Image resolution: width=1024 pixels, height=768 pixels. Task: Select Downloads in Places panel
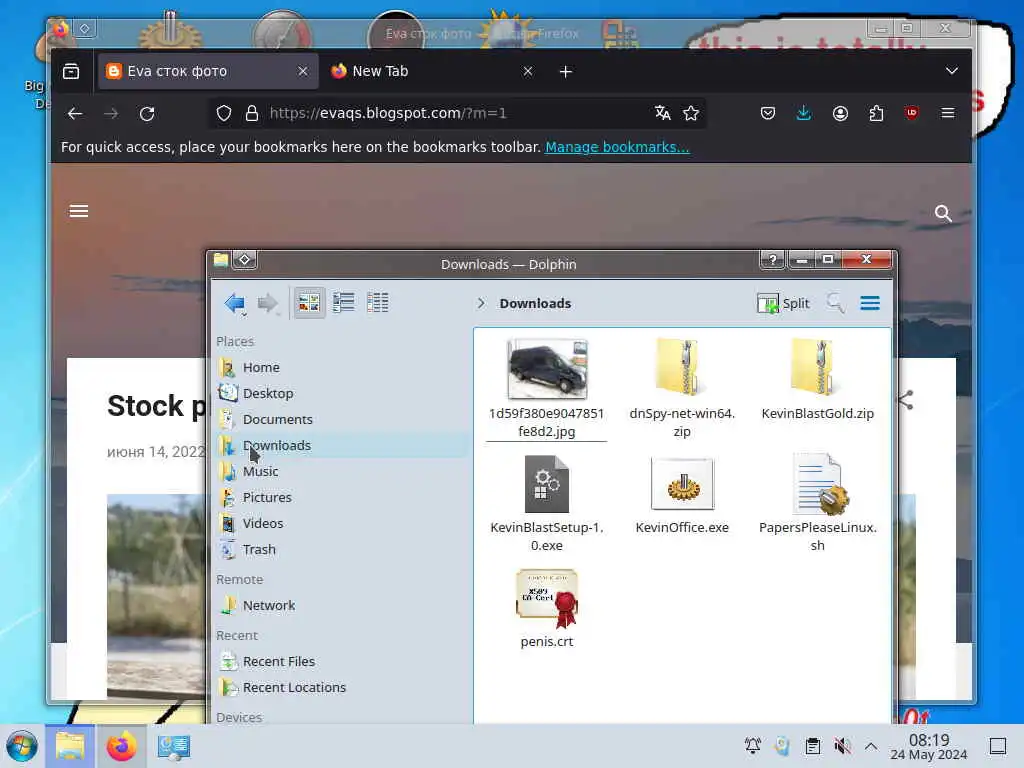[x=342, y=445]
